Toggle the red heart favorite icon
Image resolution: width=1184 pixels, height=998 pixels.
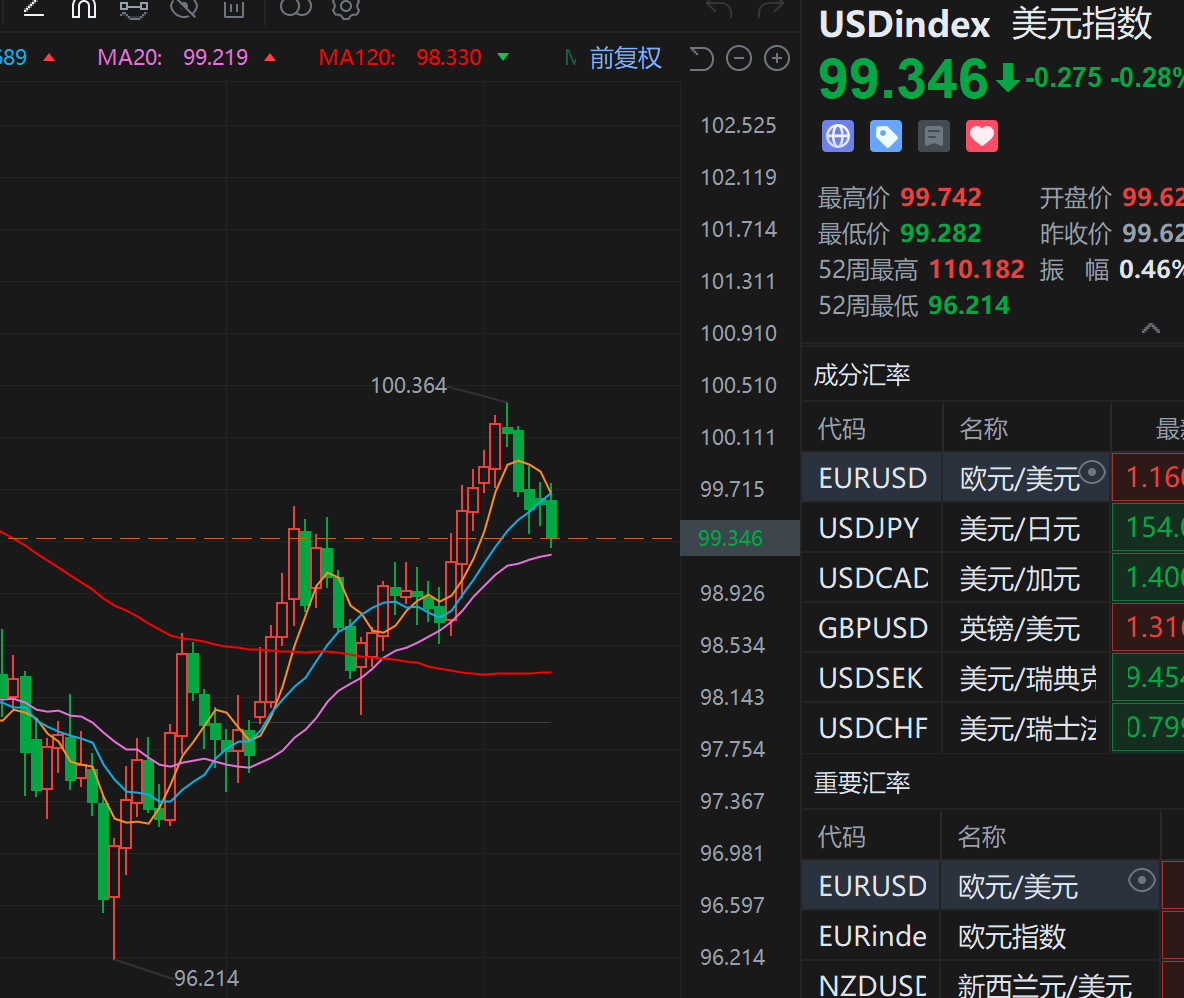point(982,136)
